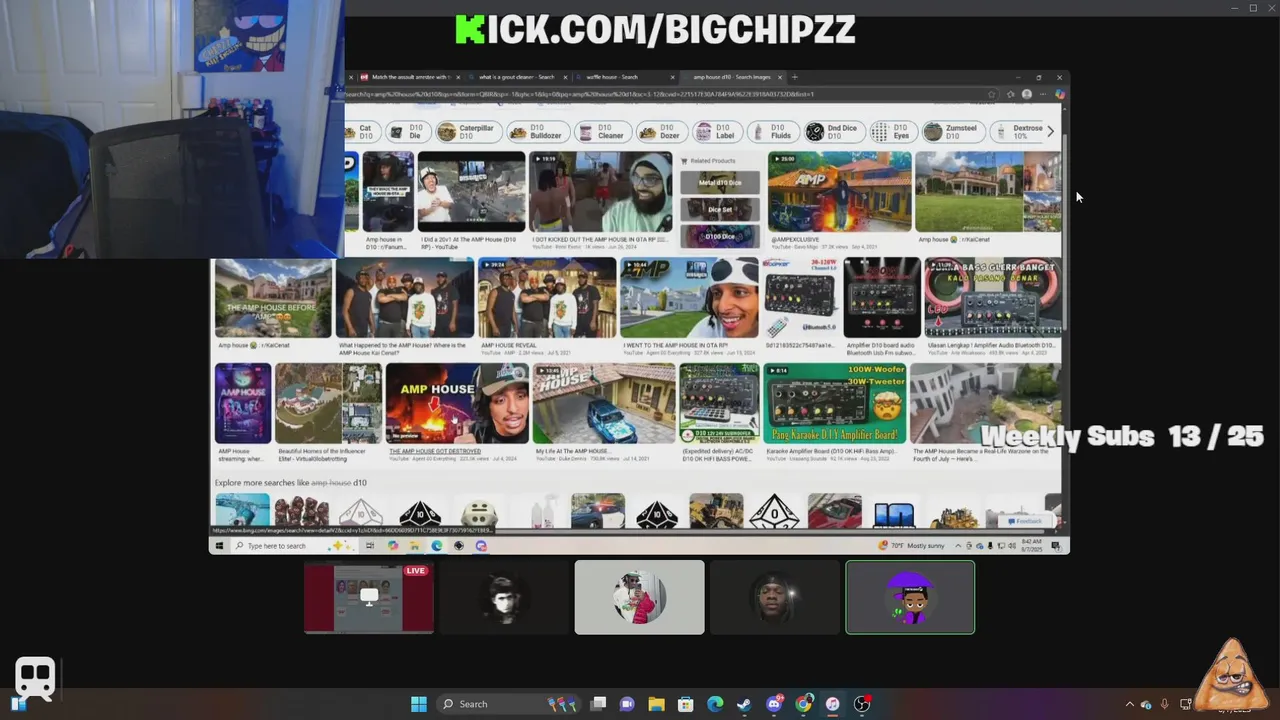Viewport: 1280px width, 720px height.
Task: Select the 'D10 Bulldozer' suggestion chip
Action: 537,132
